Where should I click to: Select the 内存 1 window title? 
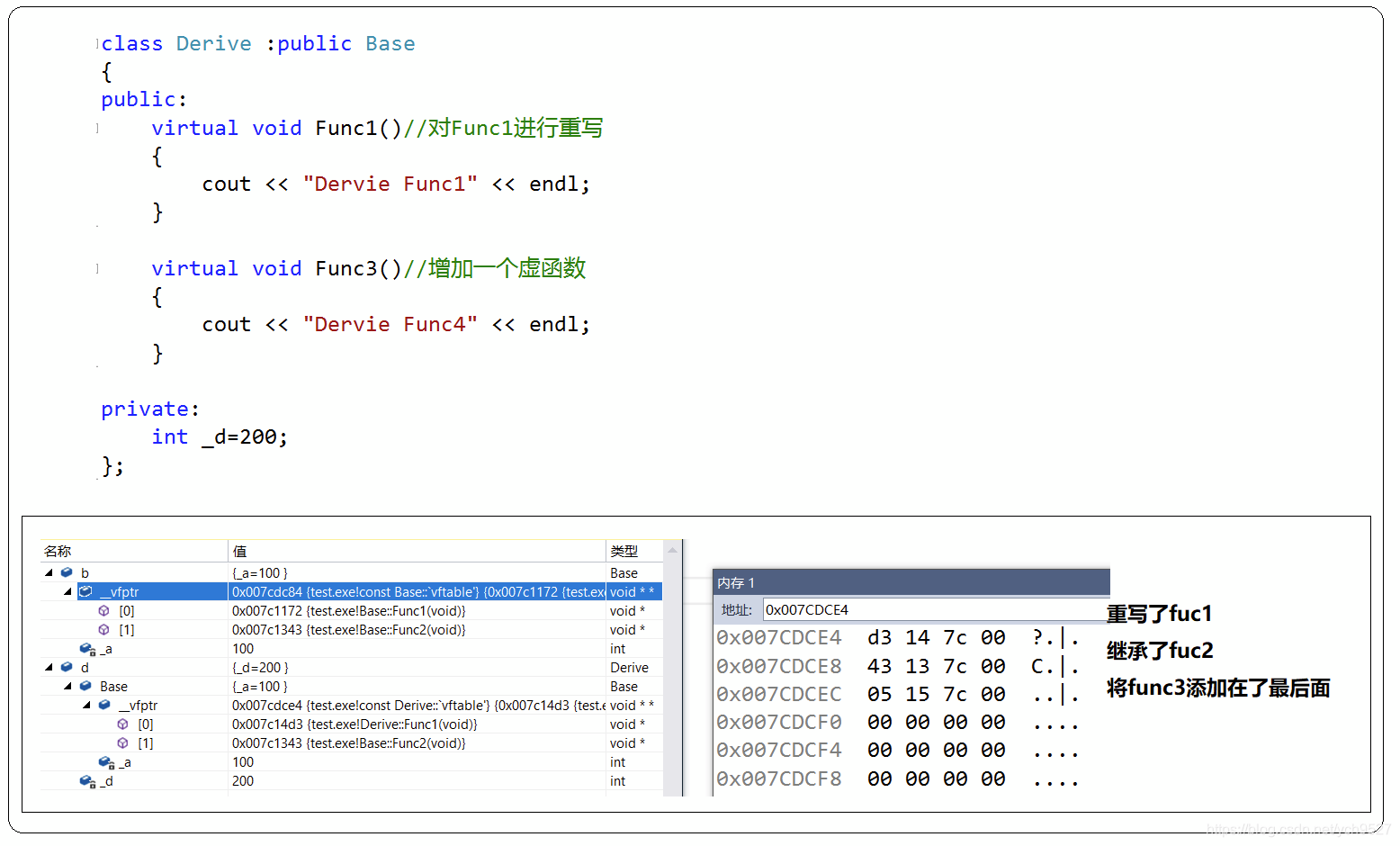pyautogui.click(x=736, y=582)
